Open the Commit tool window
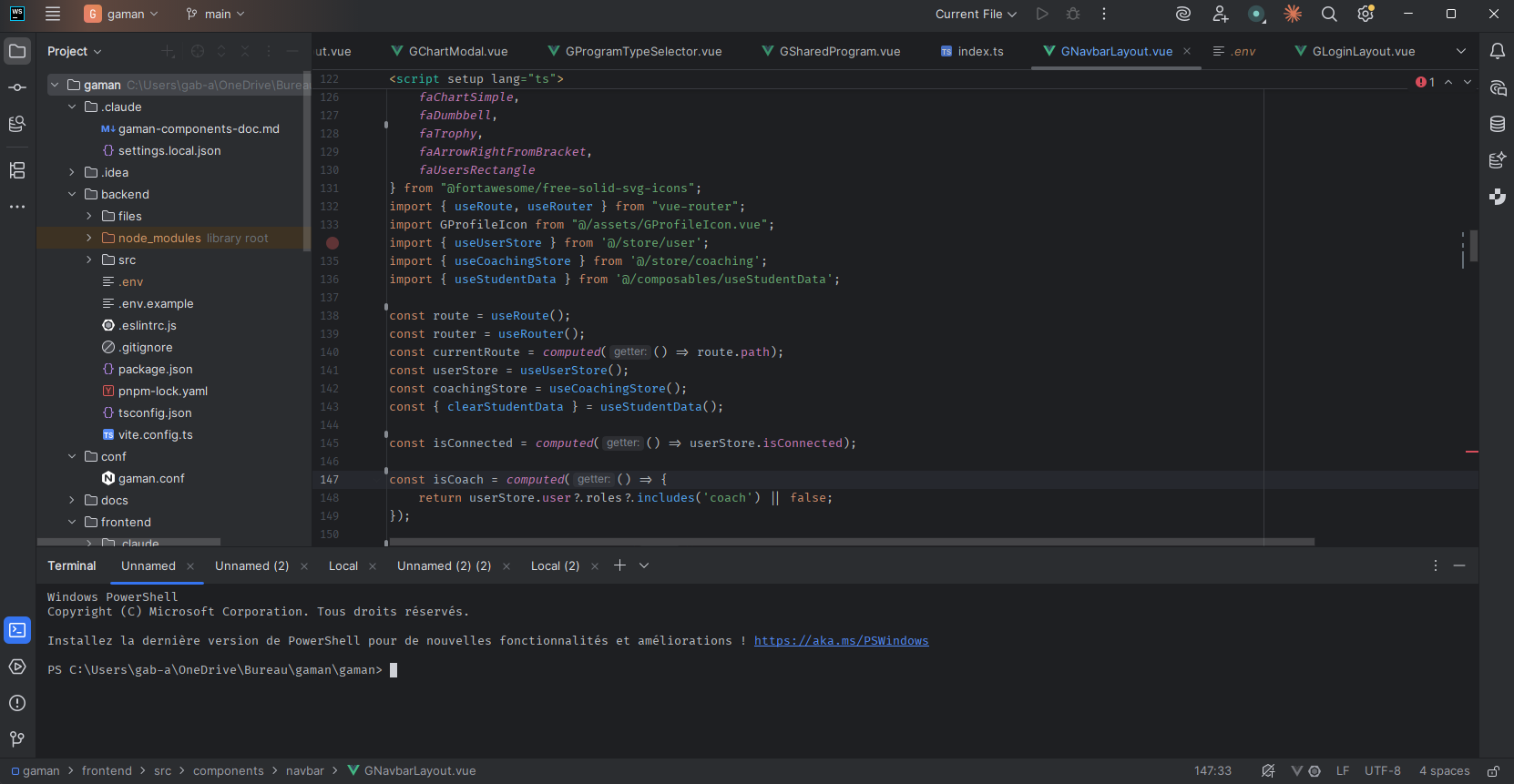 [17, 87]
